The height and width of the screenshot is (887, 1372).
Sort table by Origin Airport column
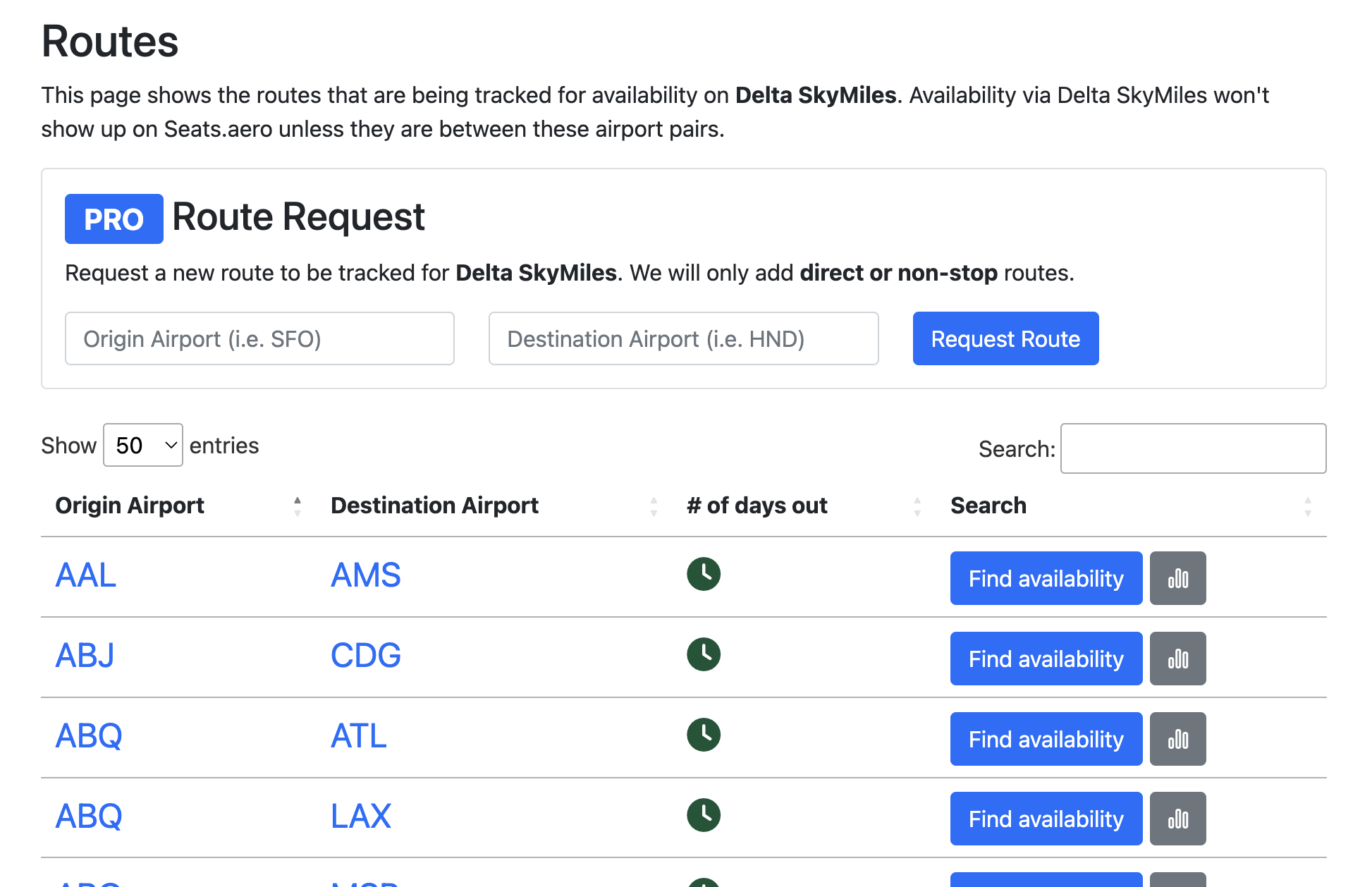coord(178,506)
